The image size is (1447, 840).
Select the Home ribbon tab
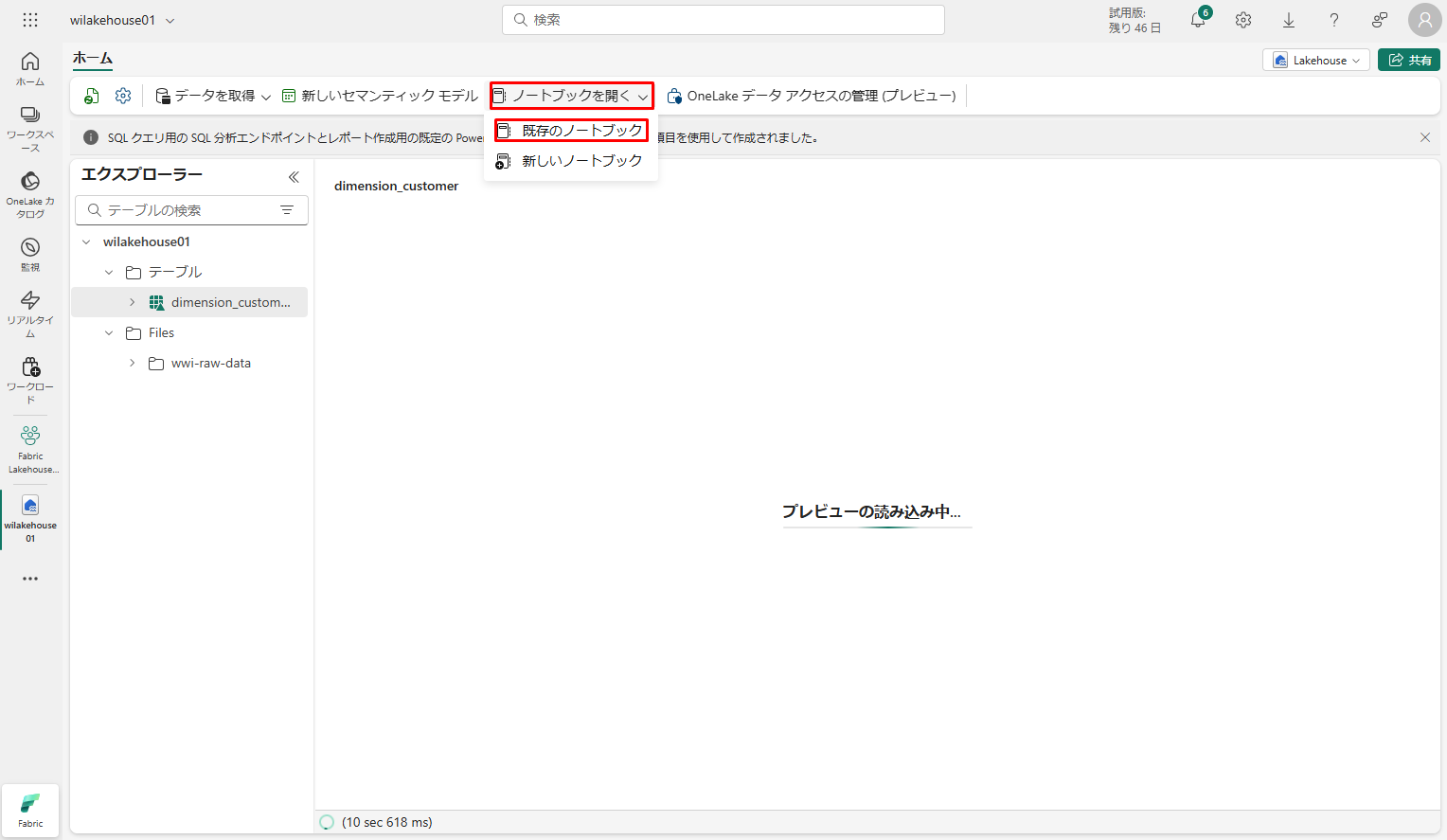coord(93,59)
